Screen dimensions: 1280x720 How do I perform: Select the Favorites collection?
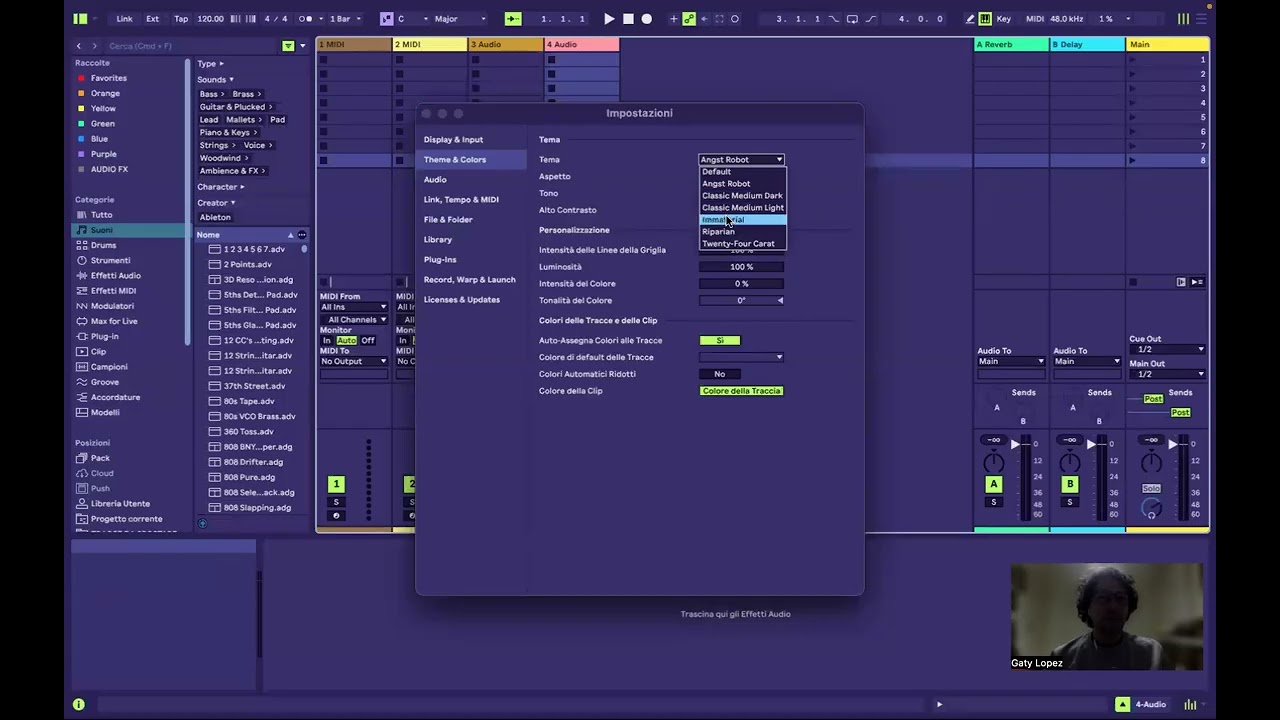click(130, 78)
